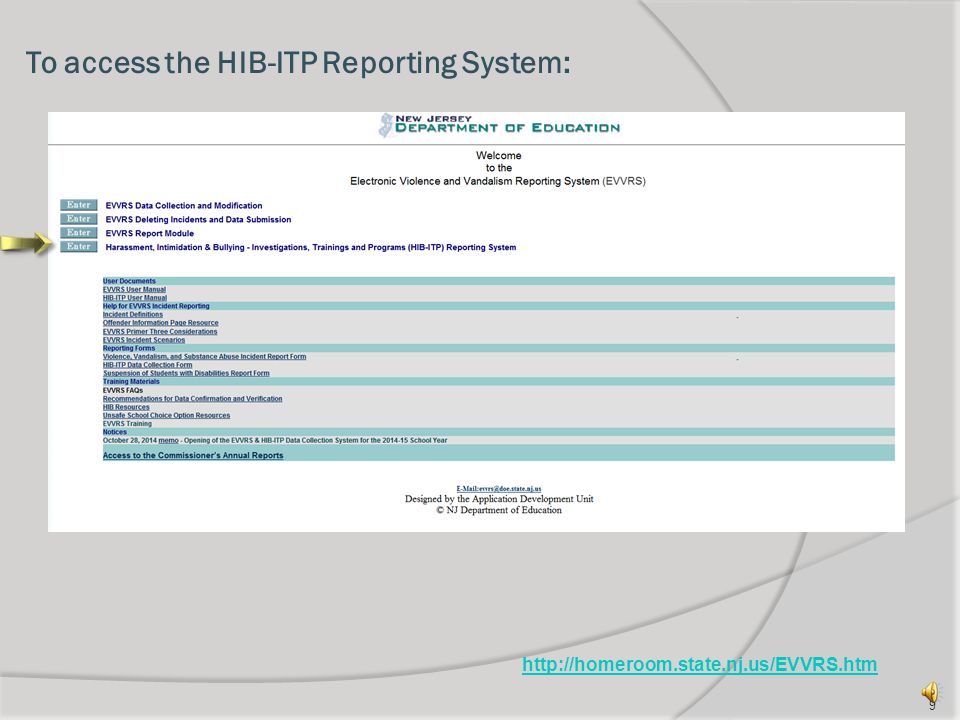The image size is (960, 720).
Task: Click the New Jersey Department of Education logo
Action: coord(499,124)
